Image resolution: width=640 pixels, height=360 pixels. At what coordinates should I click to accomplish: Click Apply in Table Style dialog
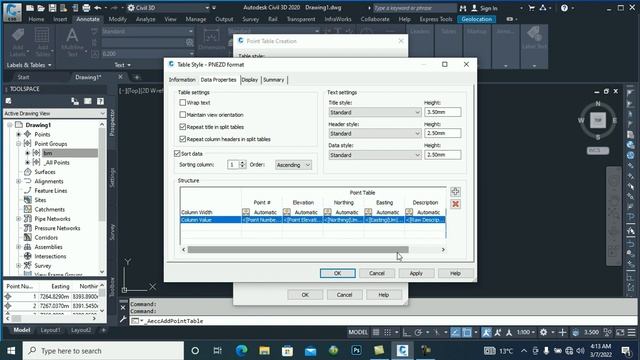(416, 273)
